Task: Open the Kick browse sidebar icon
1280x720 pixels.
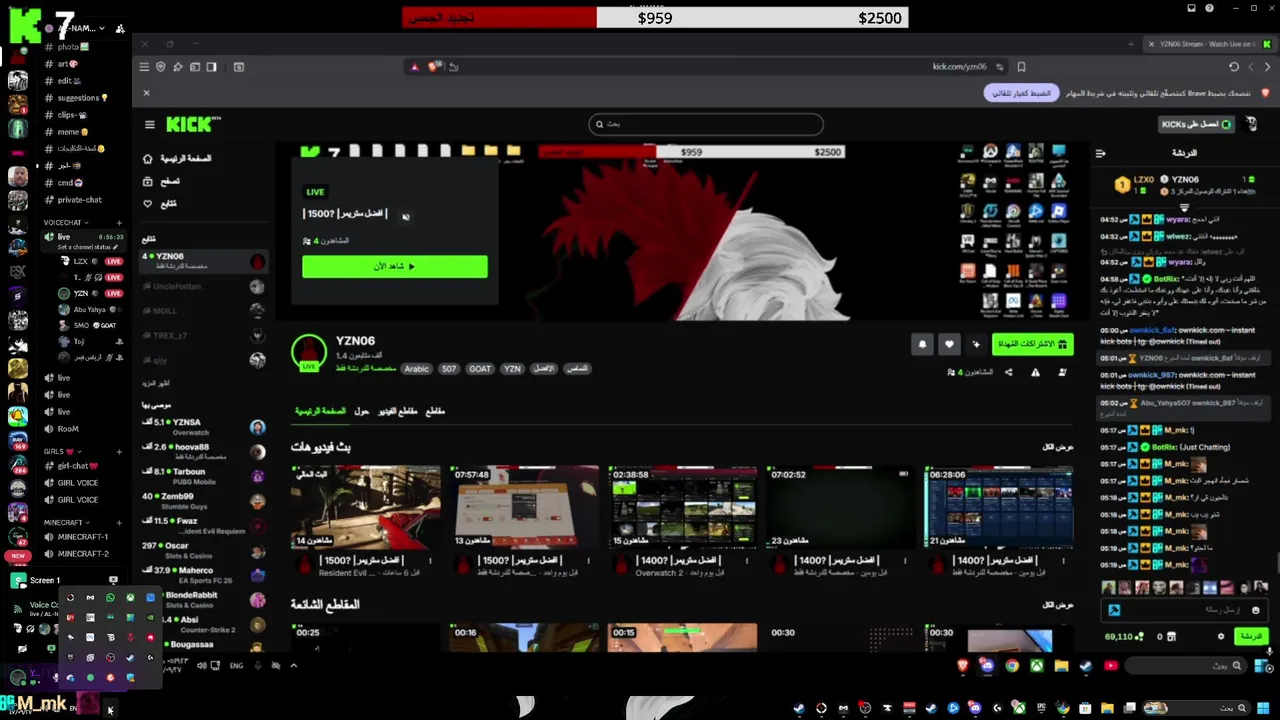Action: (x=148, y=181)
